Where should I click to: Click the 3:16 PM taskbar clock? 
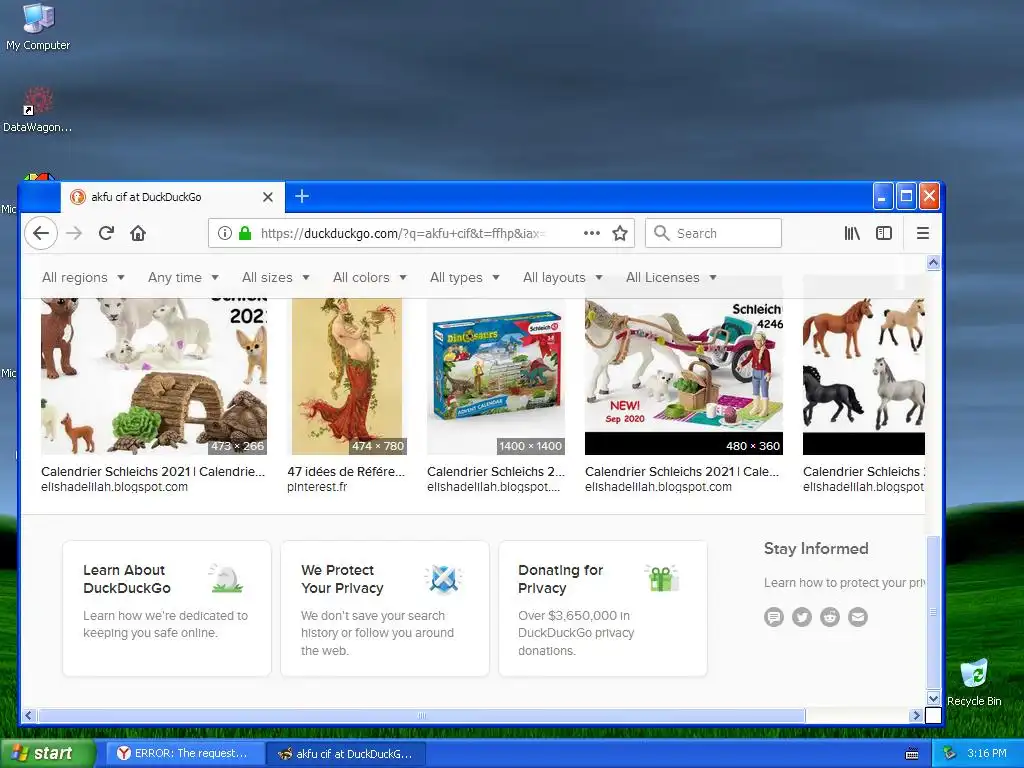(987, 754)
